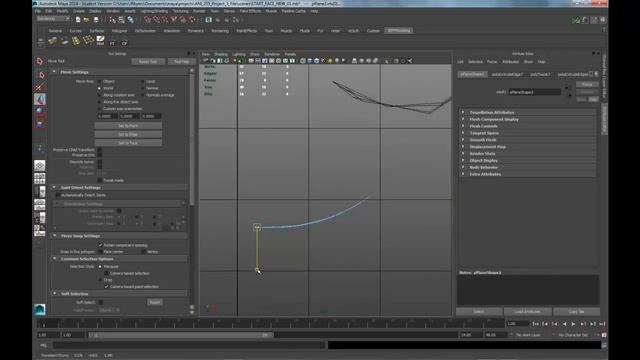Click the play backwards button
This screenshot has width=640, height=360.
point(564,324)
